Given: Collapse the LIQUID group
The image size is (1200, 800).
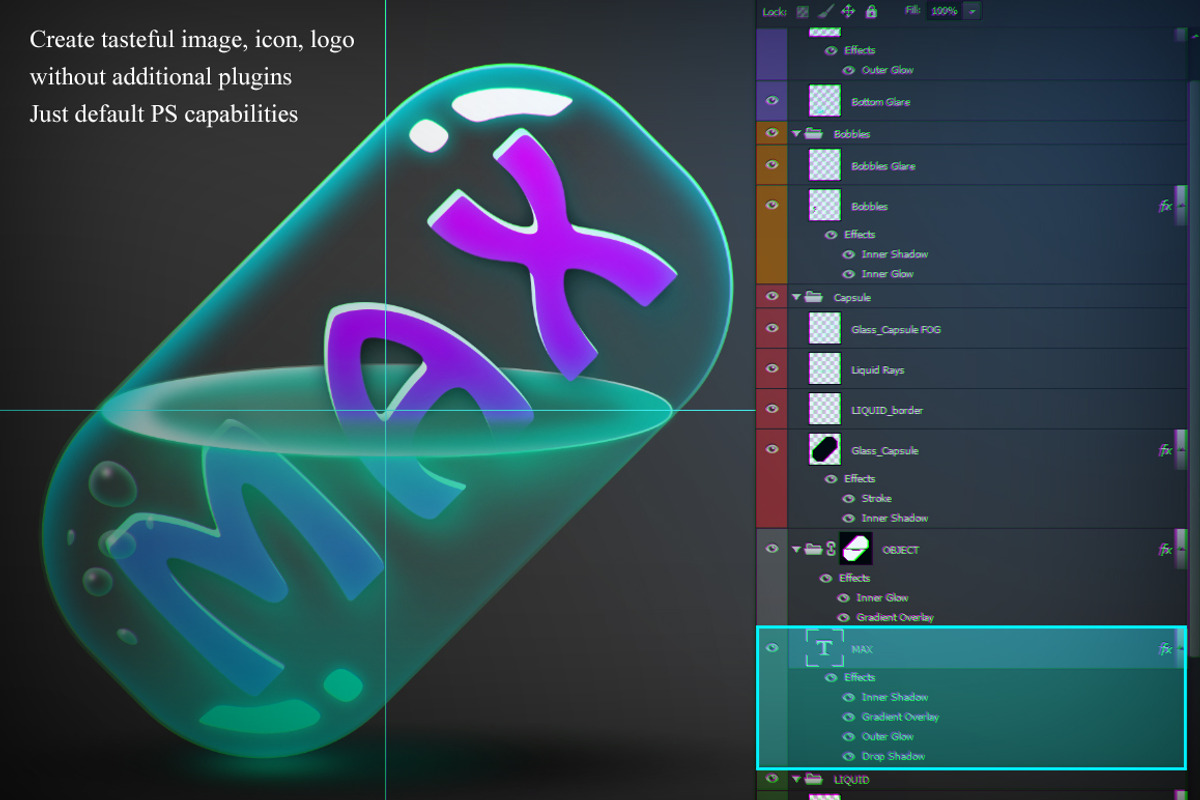Looking at the screenshot, I should pos(796,779).
